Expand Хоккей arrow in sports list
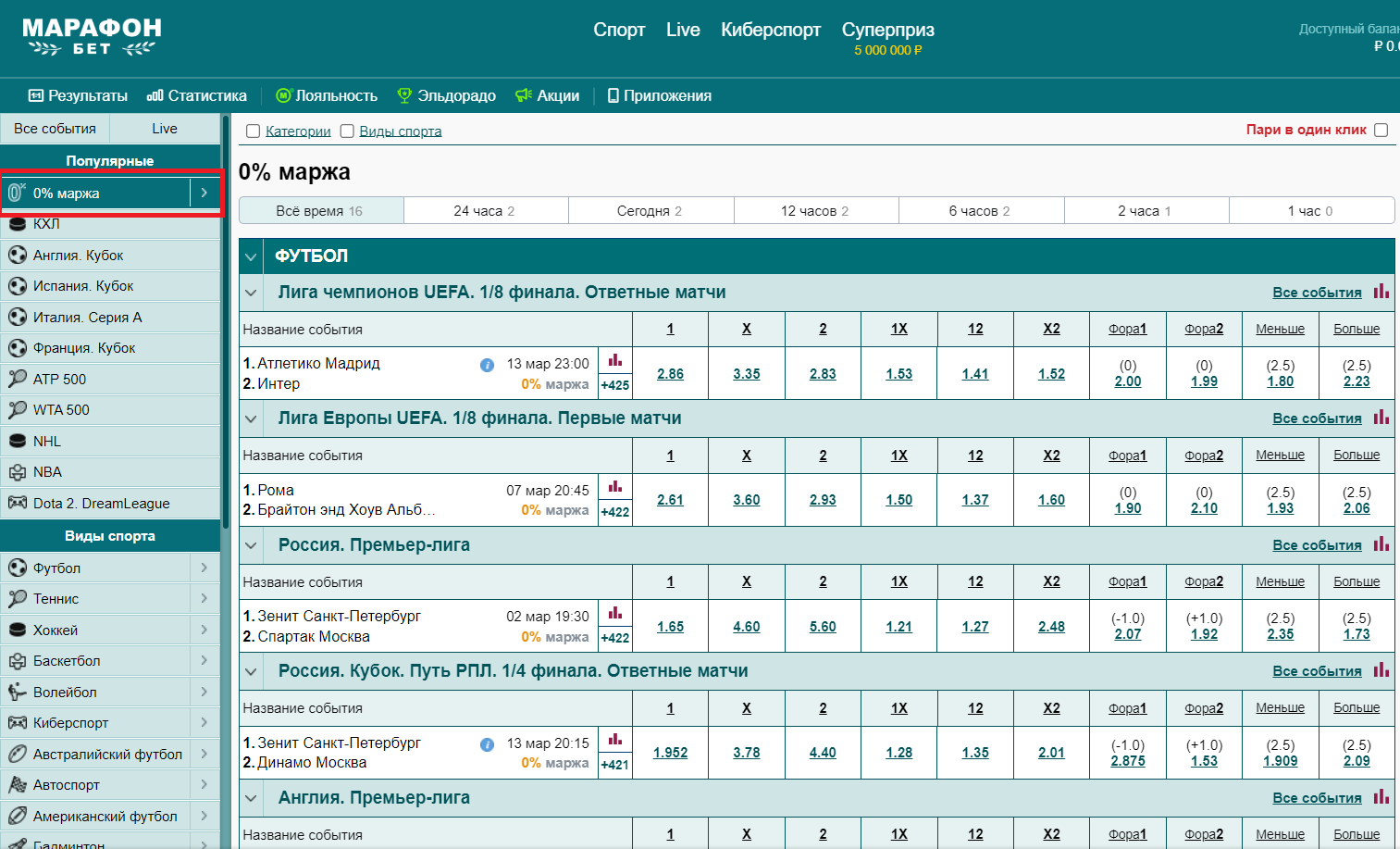The image size is (1400, 849). [204, 630]
